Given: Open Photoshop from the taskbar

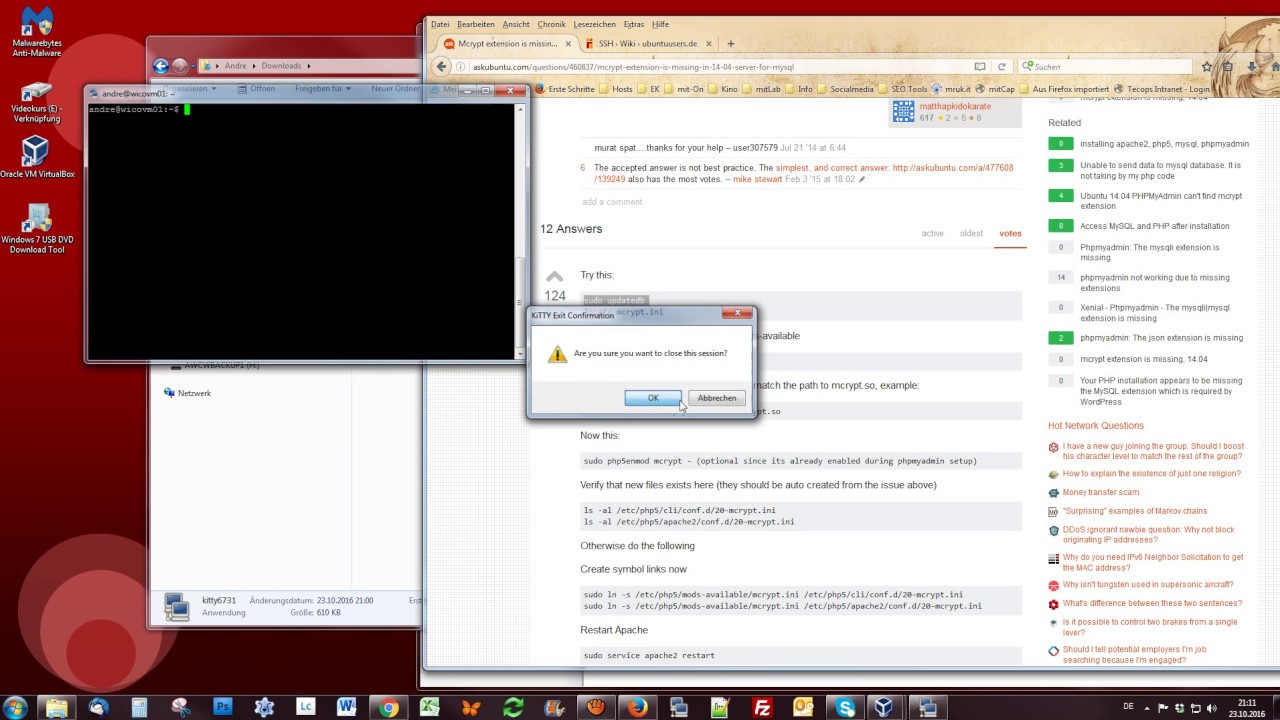Looking at the screenshot, I should 222,707.
